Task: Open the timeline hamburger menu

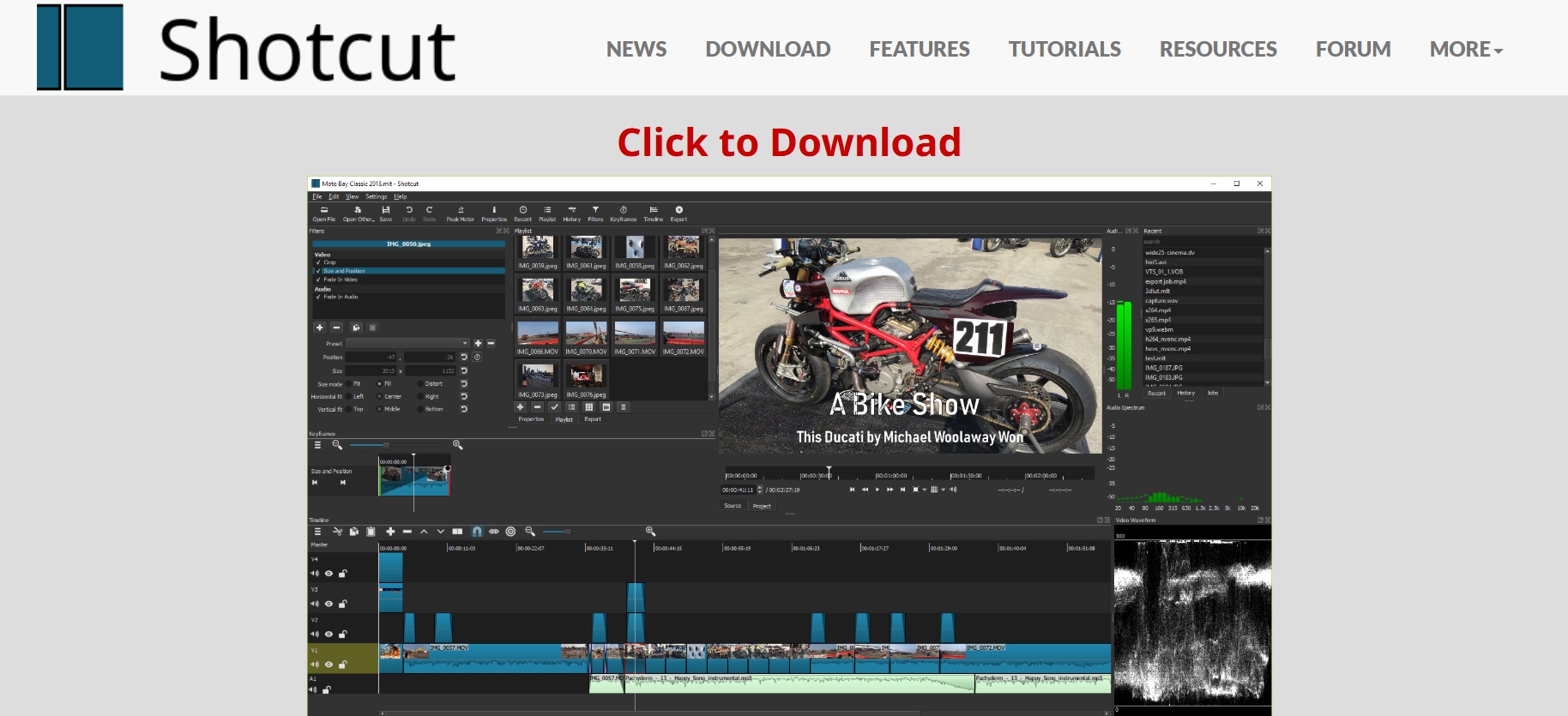Action: point(317,532)
